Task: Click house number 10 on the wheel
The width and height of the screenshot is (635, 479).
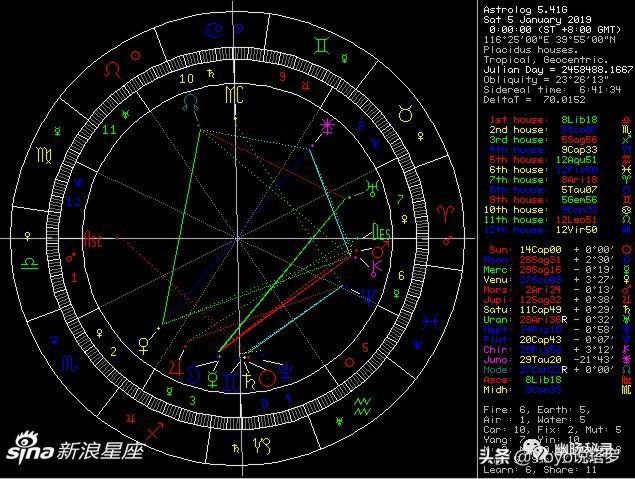Action: coord(187,79)
